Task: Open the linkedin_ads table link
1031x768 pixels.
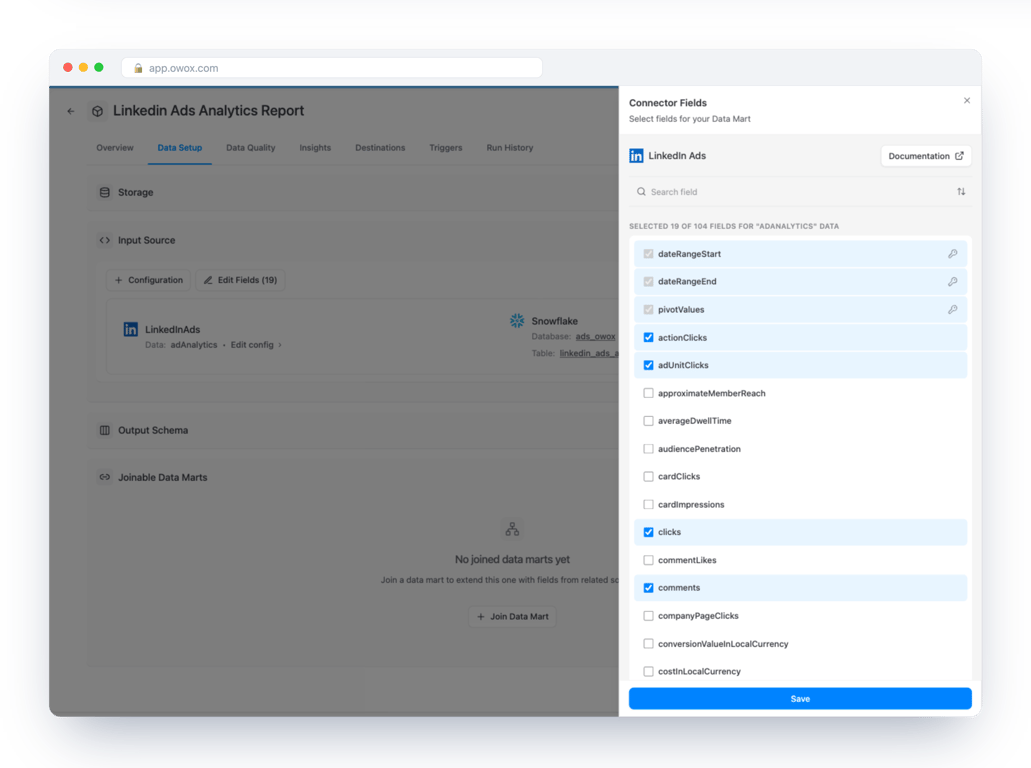Action: click(x=588, y=354)
